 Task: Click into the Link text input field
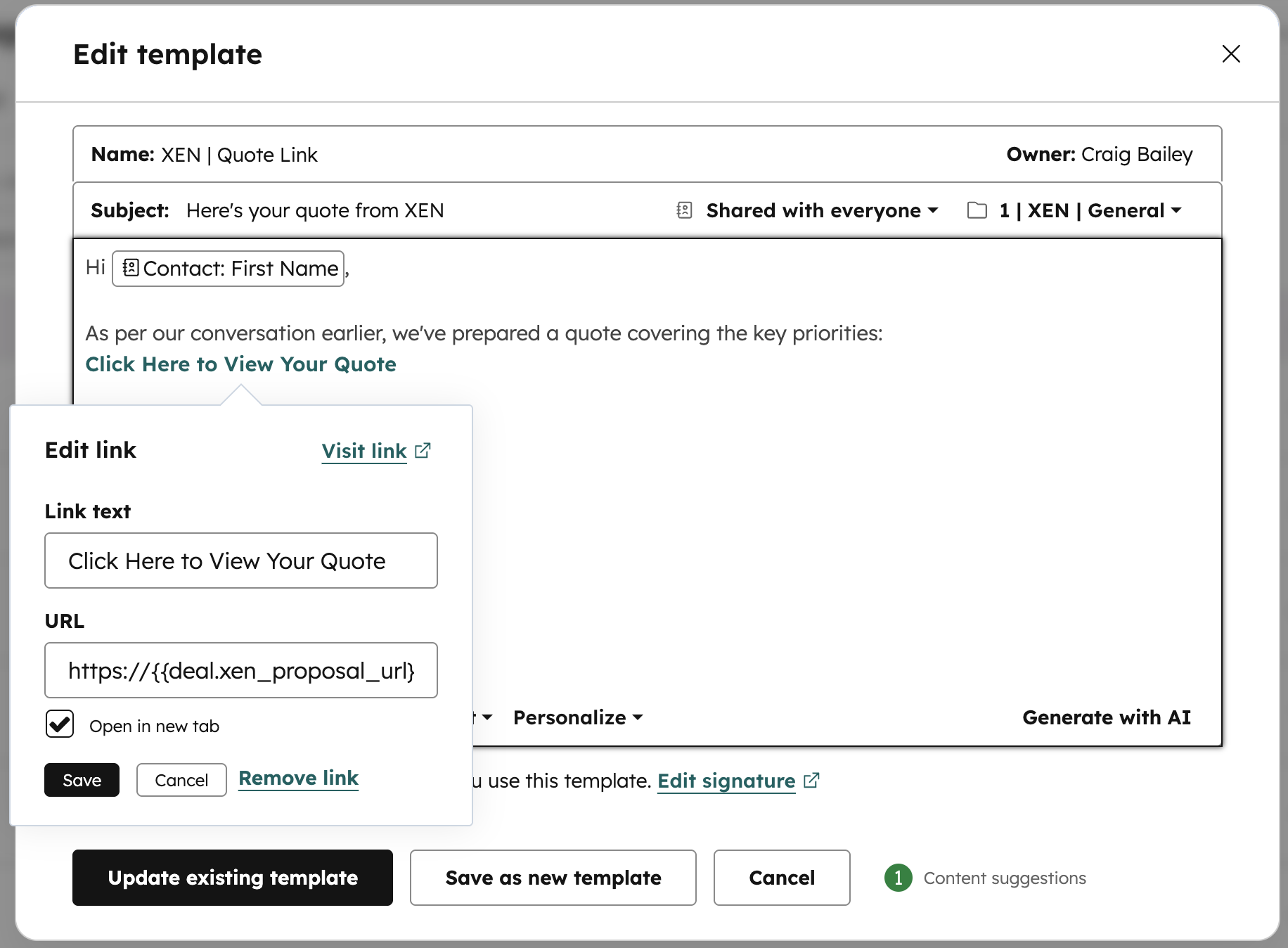click(240, 561)
